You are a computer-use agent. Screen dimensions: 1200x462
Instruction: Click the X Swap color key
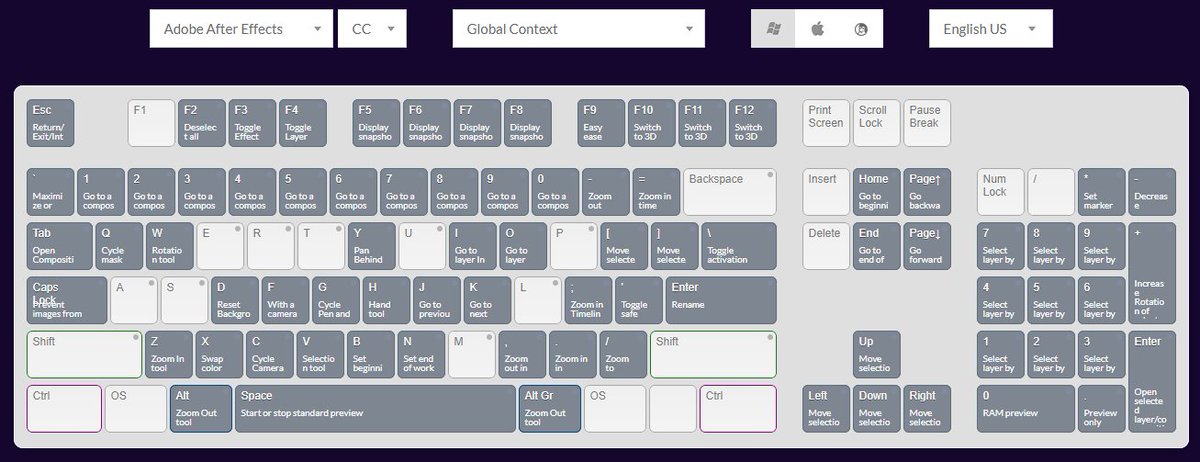pyautogui.click(x=219, y=354)
